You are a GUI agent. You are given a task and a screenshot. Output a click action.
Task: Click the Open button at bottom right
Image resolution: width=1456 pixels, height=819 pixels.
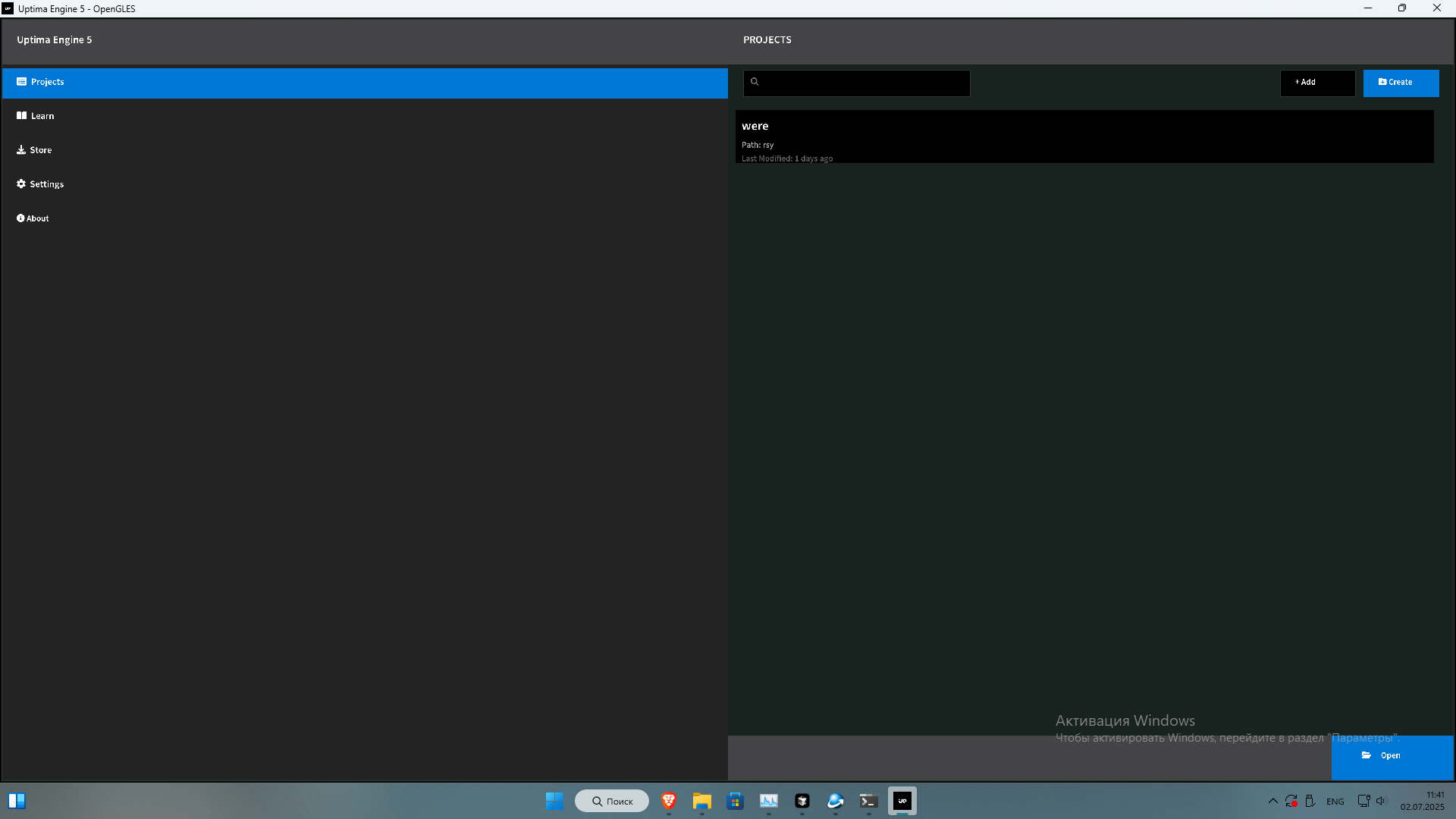[1392, 757]
